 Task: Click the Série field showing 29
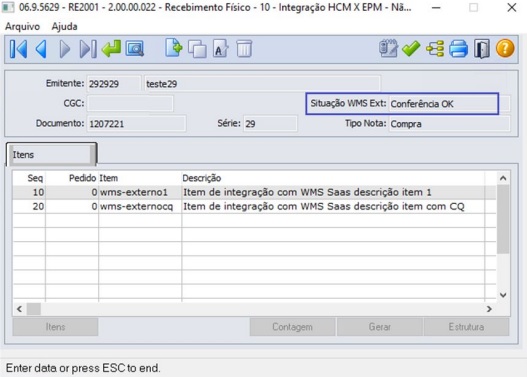tap(271, 124)
